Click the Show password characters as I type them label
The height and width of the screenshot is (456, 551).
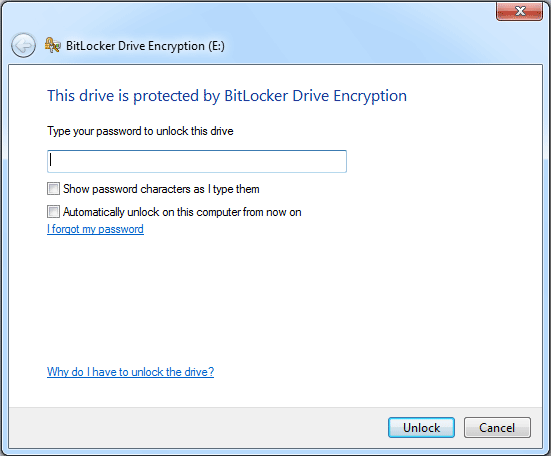pyautogui.click(x=161, y=189)
